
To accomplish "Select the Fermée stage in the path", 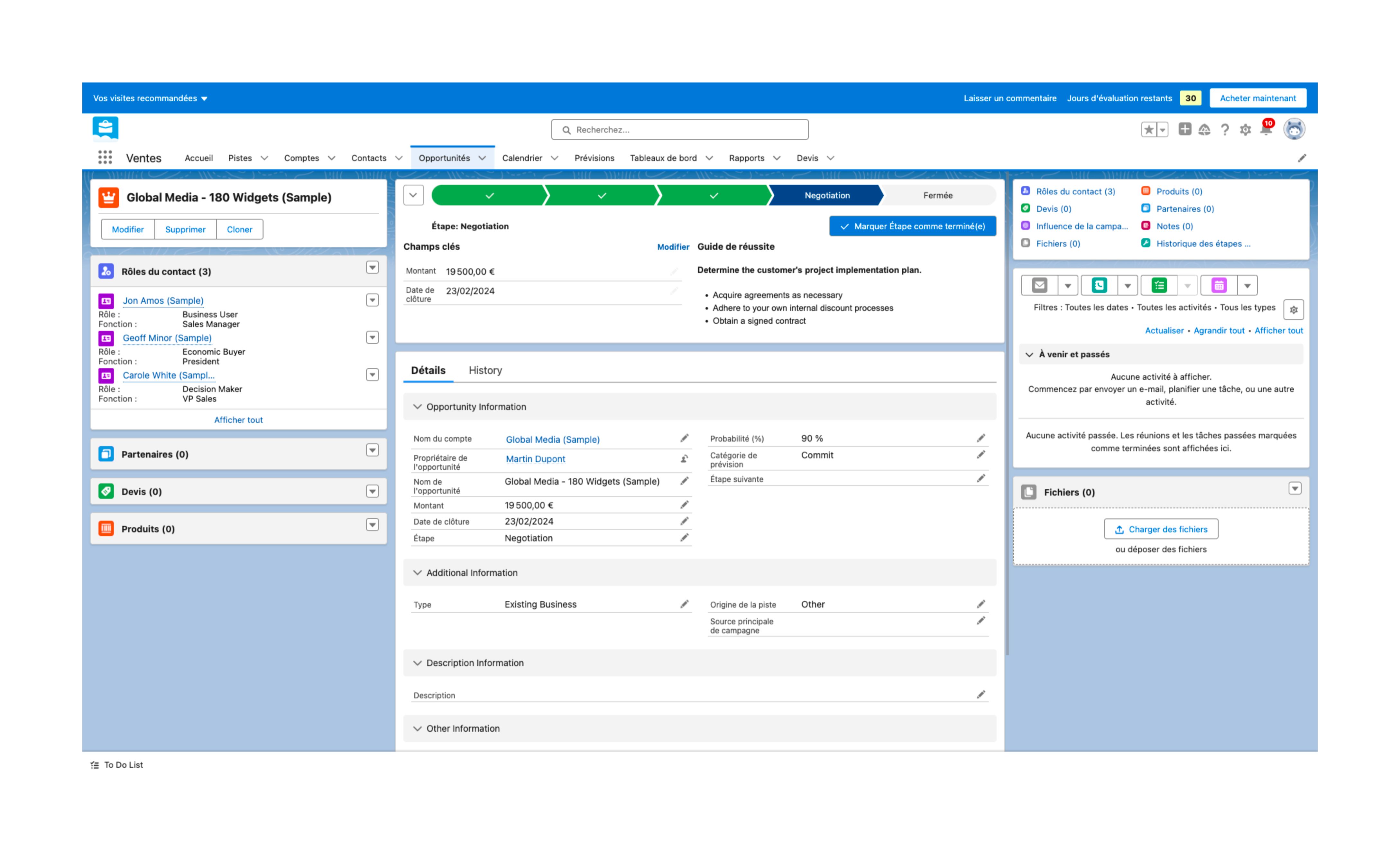I will pos(938,195).
